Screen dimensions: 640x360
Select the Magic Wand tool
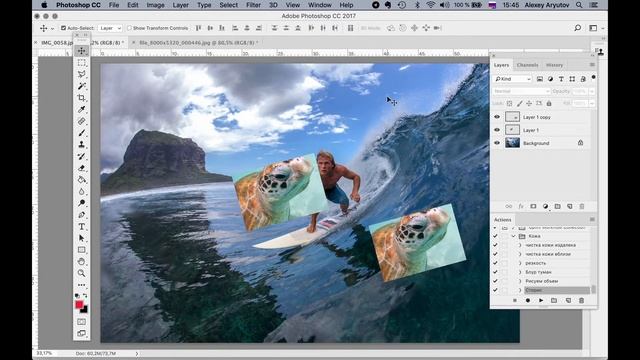pyautogui.click(x=82, y=86)
